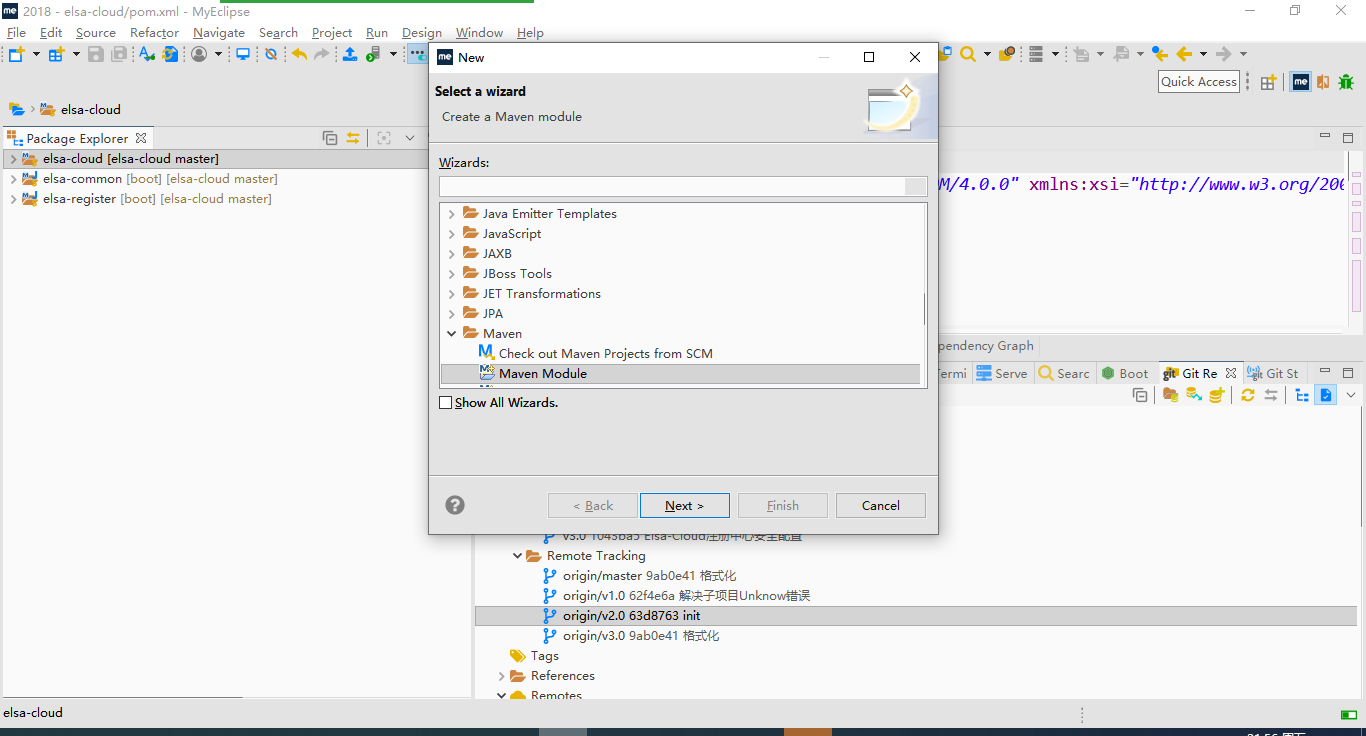The image size is (1366, 736).
Task: Switch to the Git St tab
Action: tap(1273, 373)
